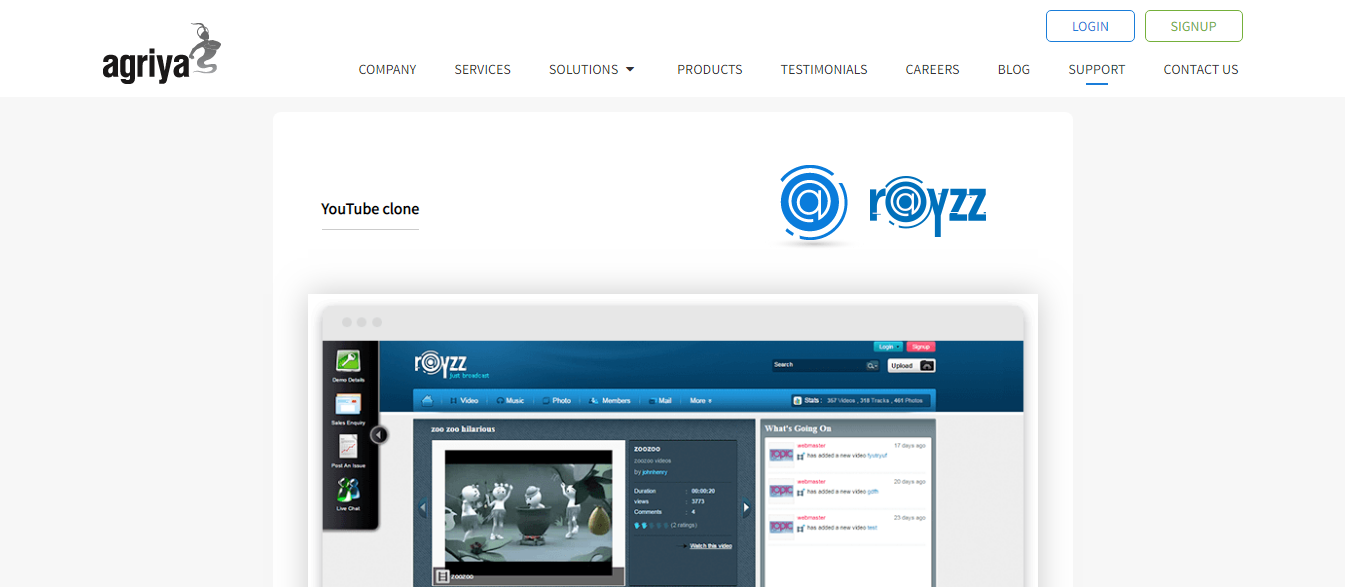Go to the previous featured video arrow
Viewport: 1345px width, 587px height.
422,509
